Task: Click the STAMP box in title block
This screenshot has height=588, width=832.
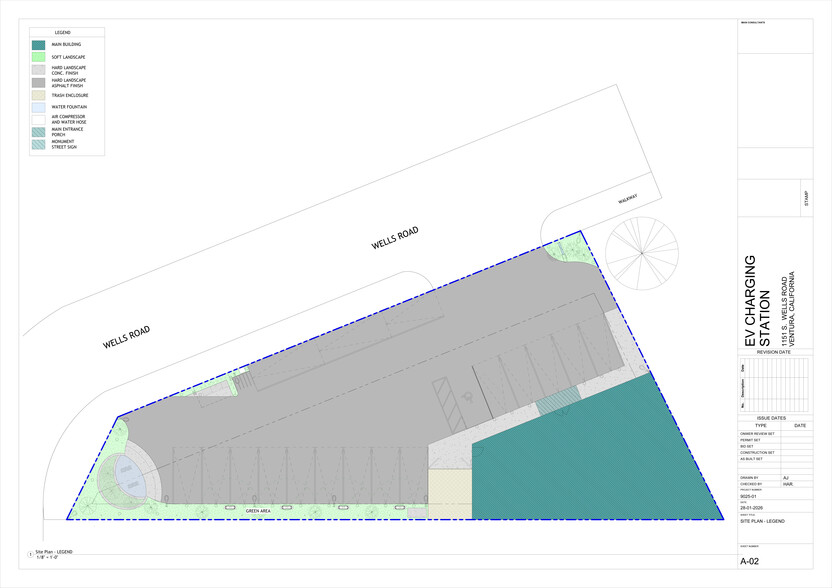Action: pyautogui.click(x=806, y=198)
